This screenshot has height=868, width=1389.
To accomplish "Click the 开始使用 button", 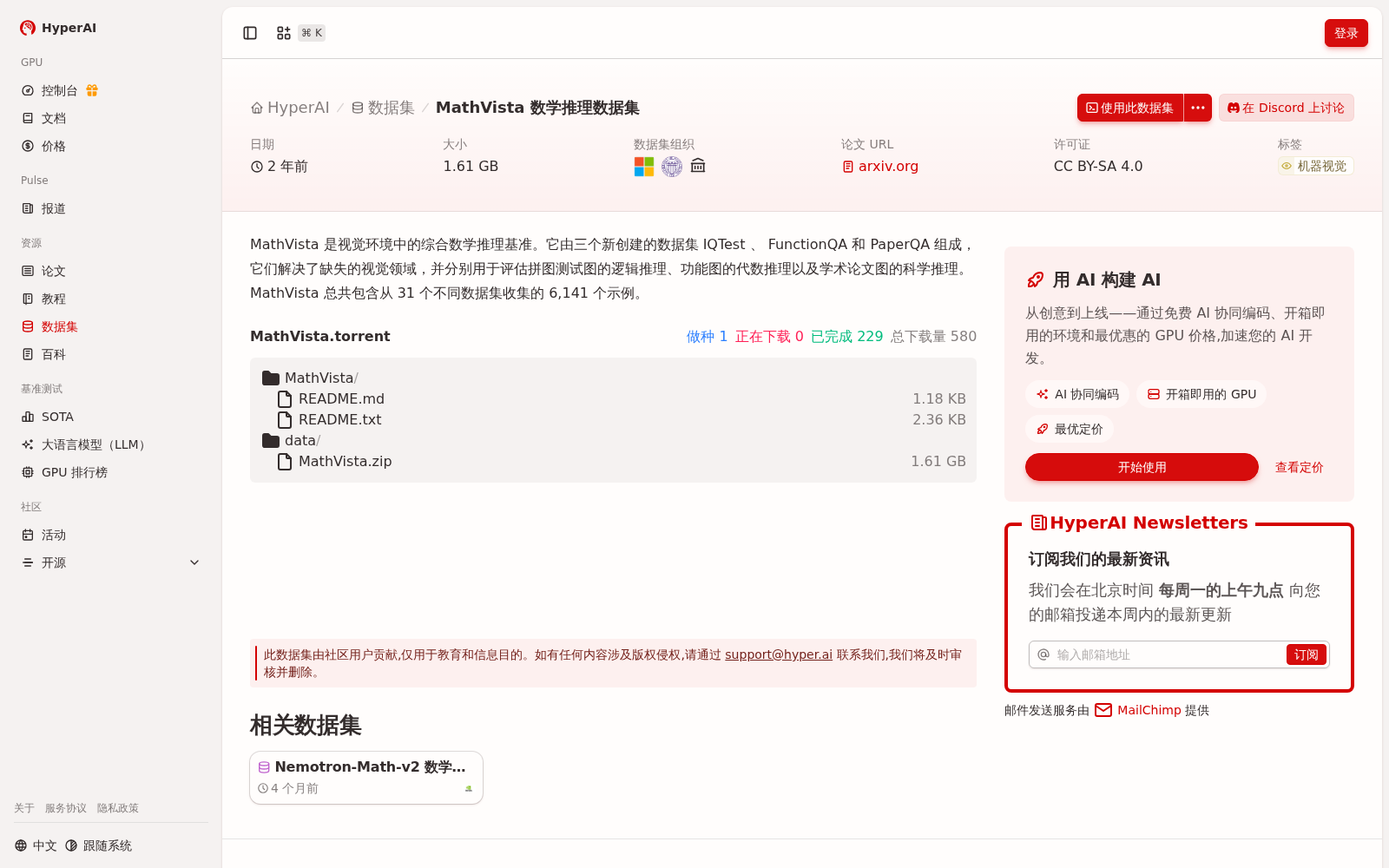I will tap(1142, 467).
